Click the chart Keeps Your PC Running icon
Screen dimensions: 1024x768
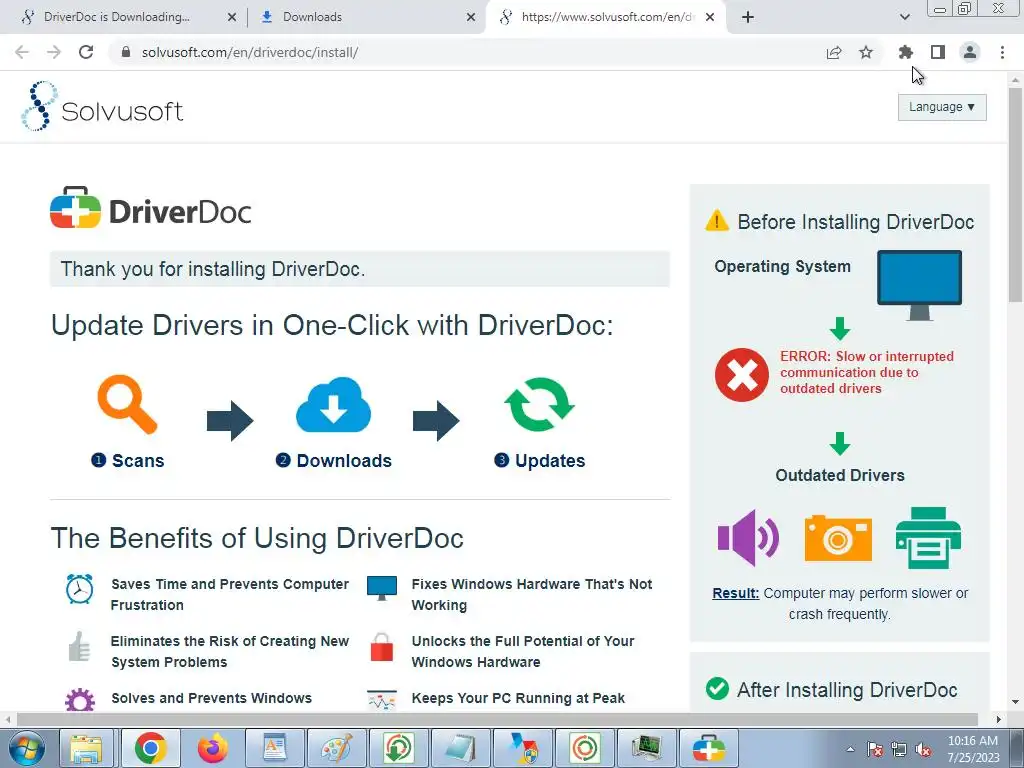click(382, 700)
